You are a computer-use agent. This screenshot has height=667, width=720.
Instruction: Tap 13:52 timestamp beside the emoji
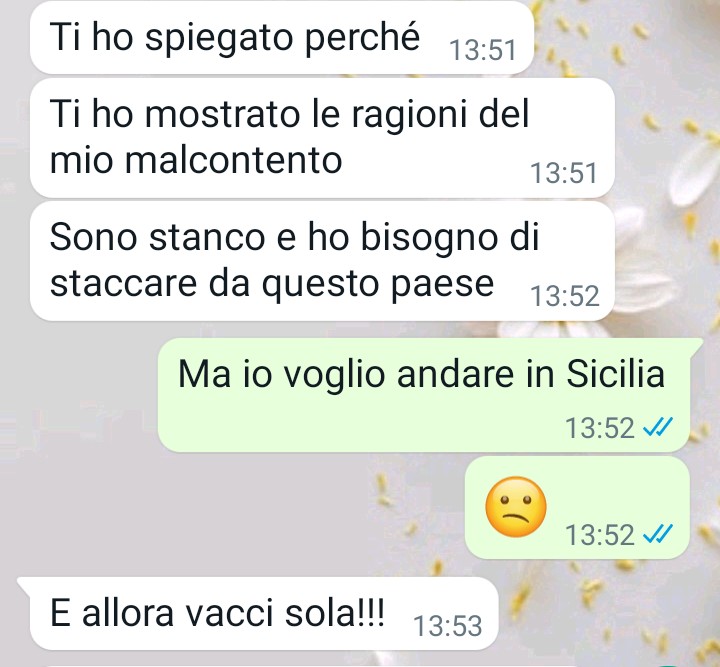(x=600, y=535)
